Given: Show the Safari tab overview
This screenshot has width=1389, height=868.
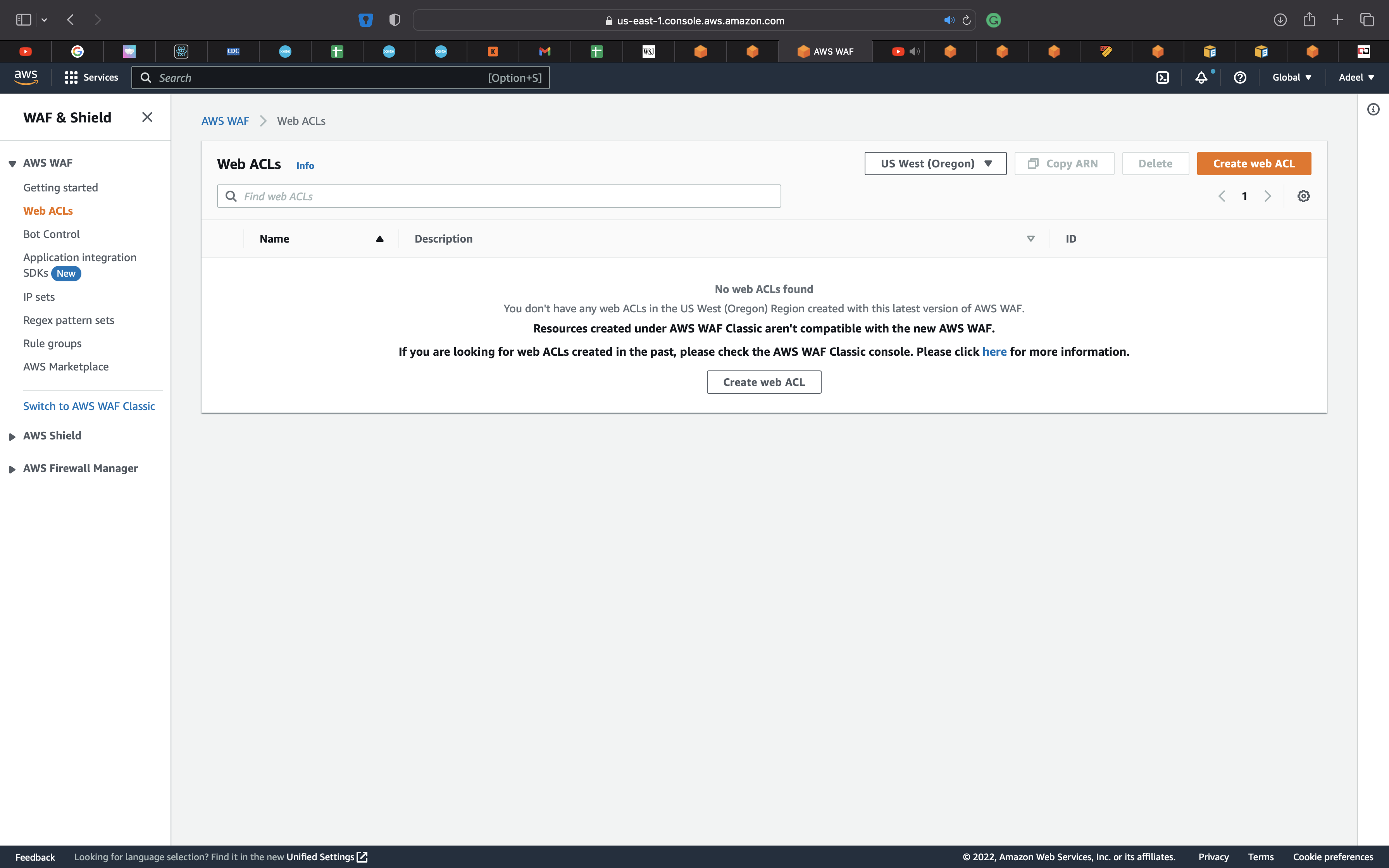Looking at the screenshot, I should point(1367,20).
